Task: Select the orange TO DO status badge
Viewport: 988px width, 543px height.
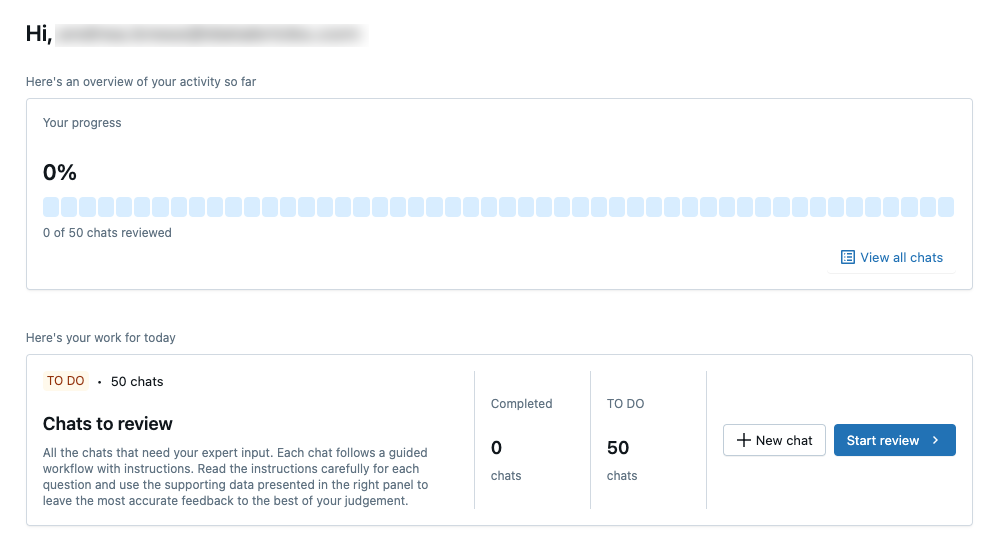Action: pos(66,381)
